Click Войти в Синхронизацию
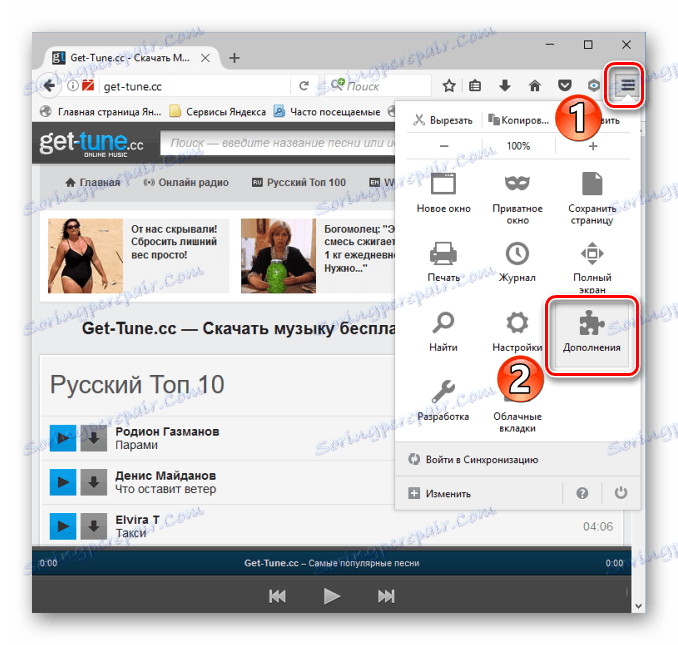 coord(517,459)
